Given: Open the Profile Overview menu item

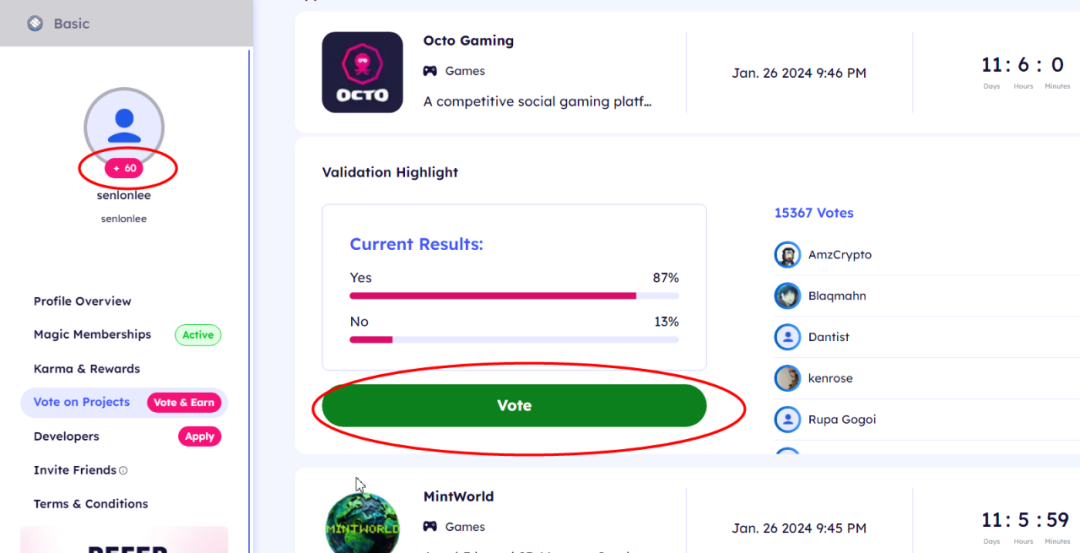Looking at the screenshot, I should click(83, 302).
